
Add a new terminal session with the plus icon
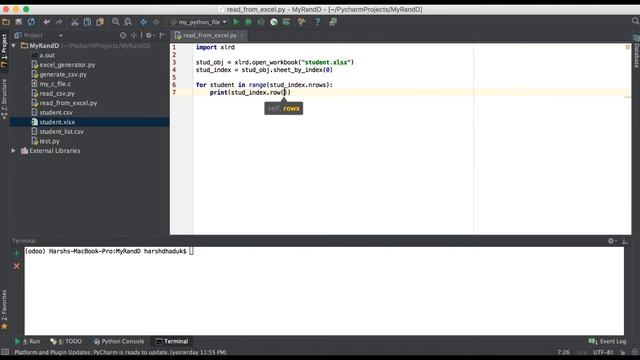[16, 253]
